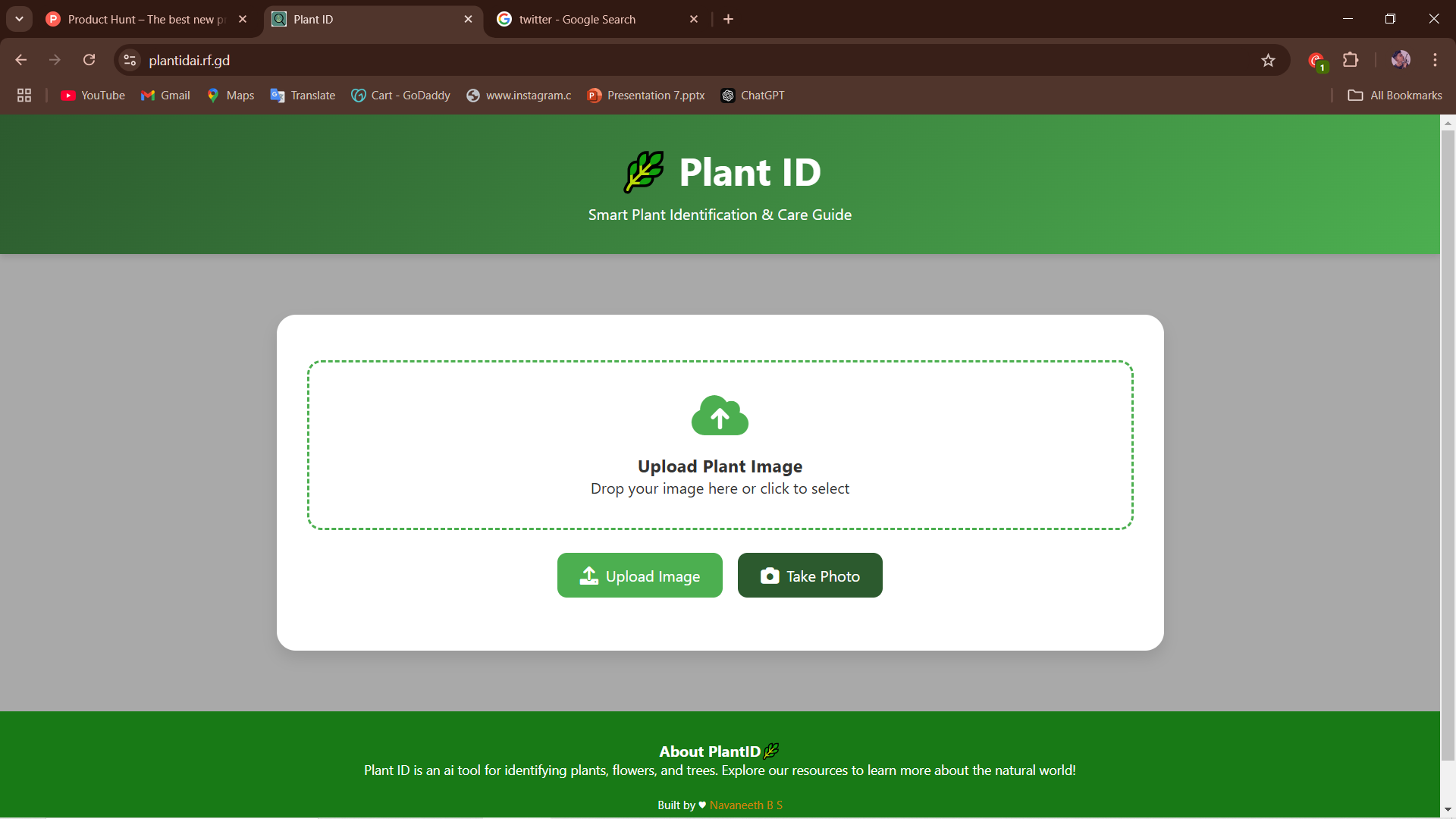This screenshot has height=819, width=1456.
Task: Switch to the twitter Google Search tab
Action: tap(577, 19)
